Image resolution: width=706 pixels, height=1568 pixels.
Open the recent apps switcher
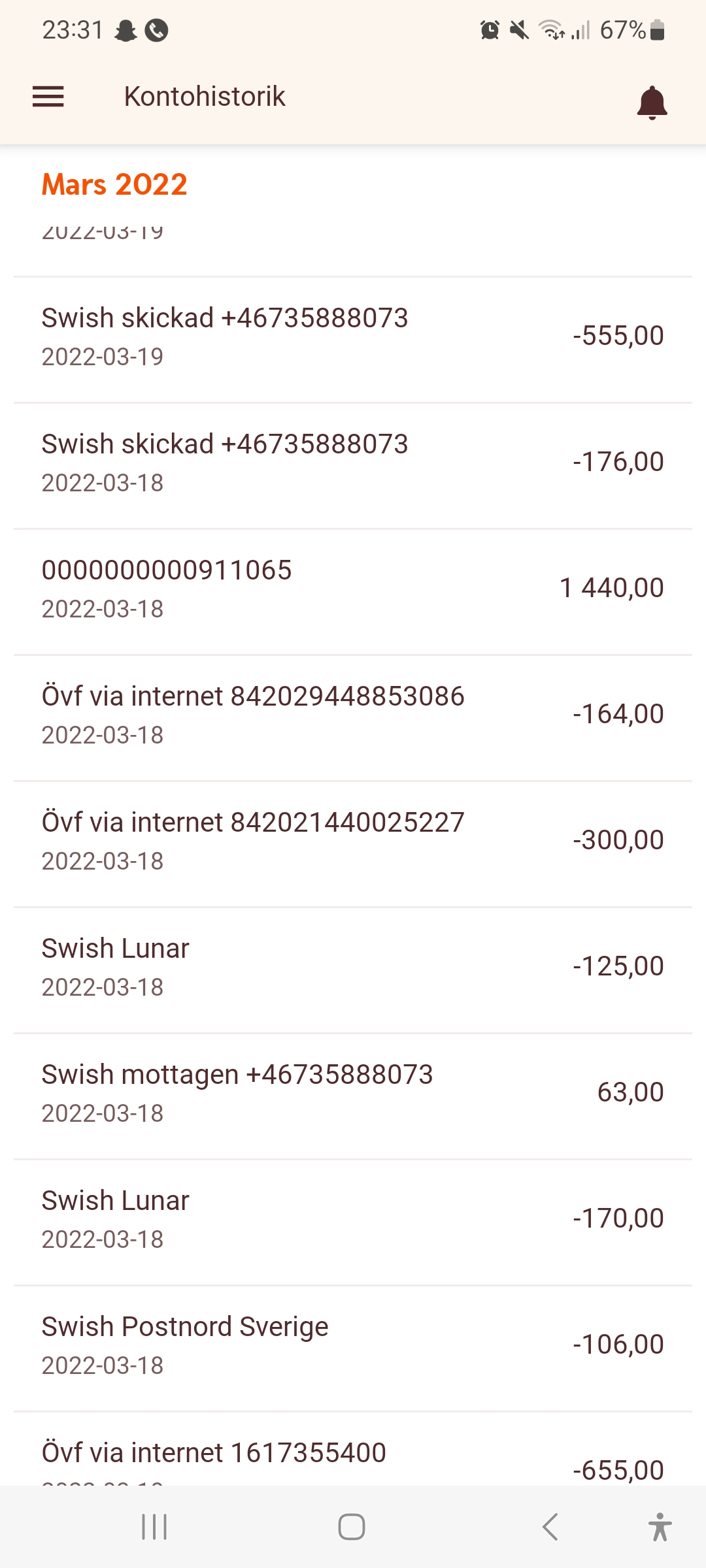pyautogui.click(x=154, y=1527)
